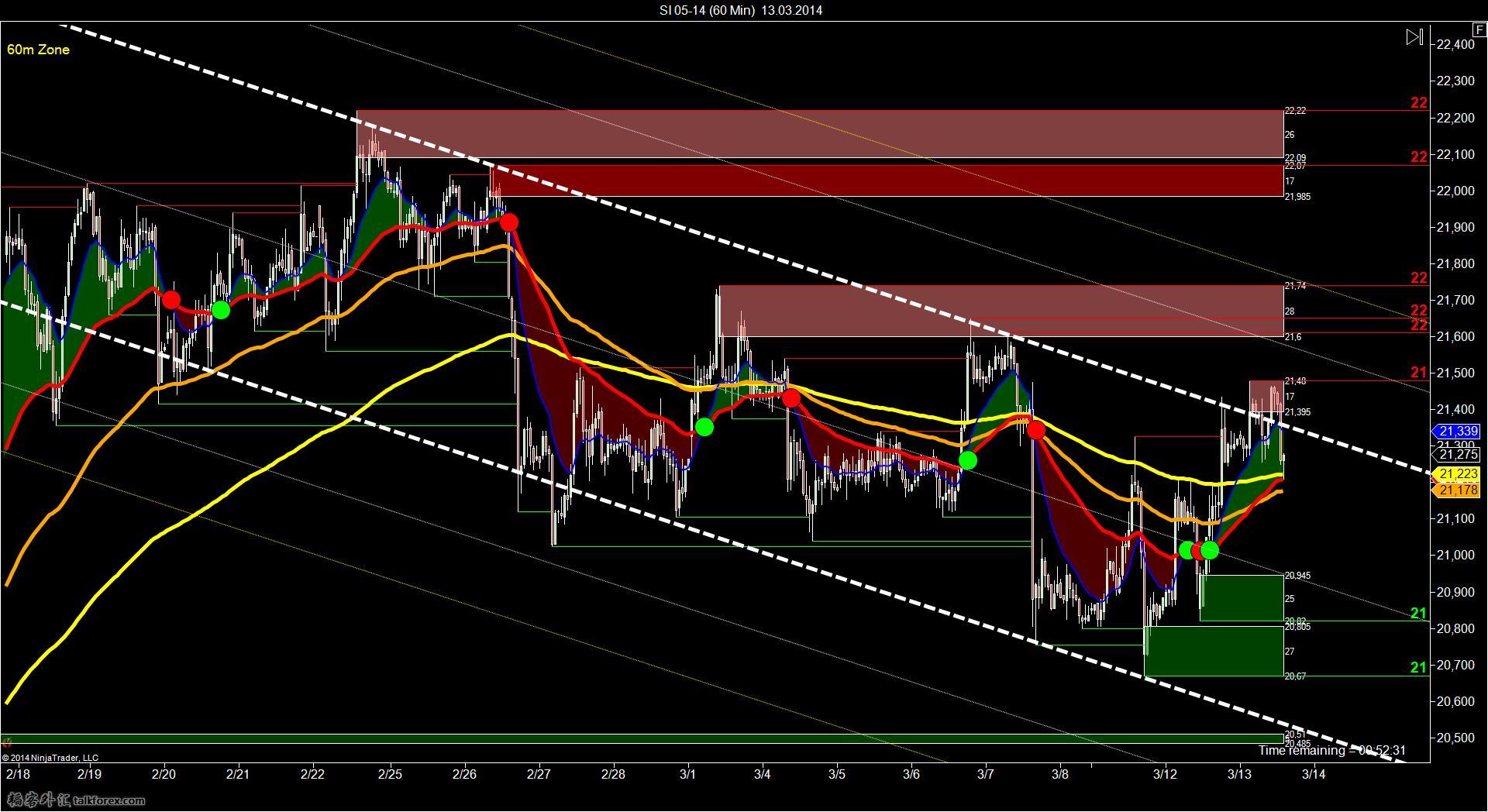
Task: Select the 3/8 date label
Action: pyautogui.click(x=1060, y=774)
